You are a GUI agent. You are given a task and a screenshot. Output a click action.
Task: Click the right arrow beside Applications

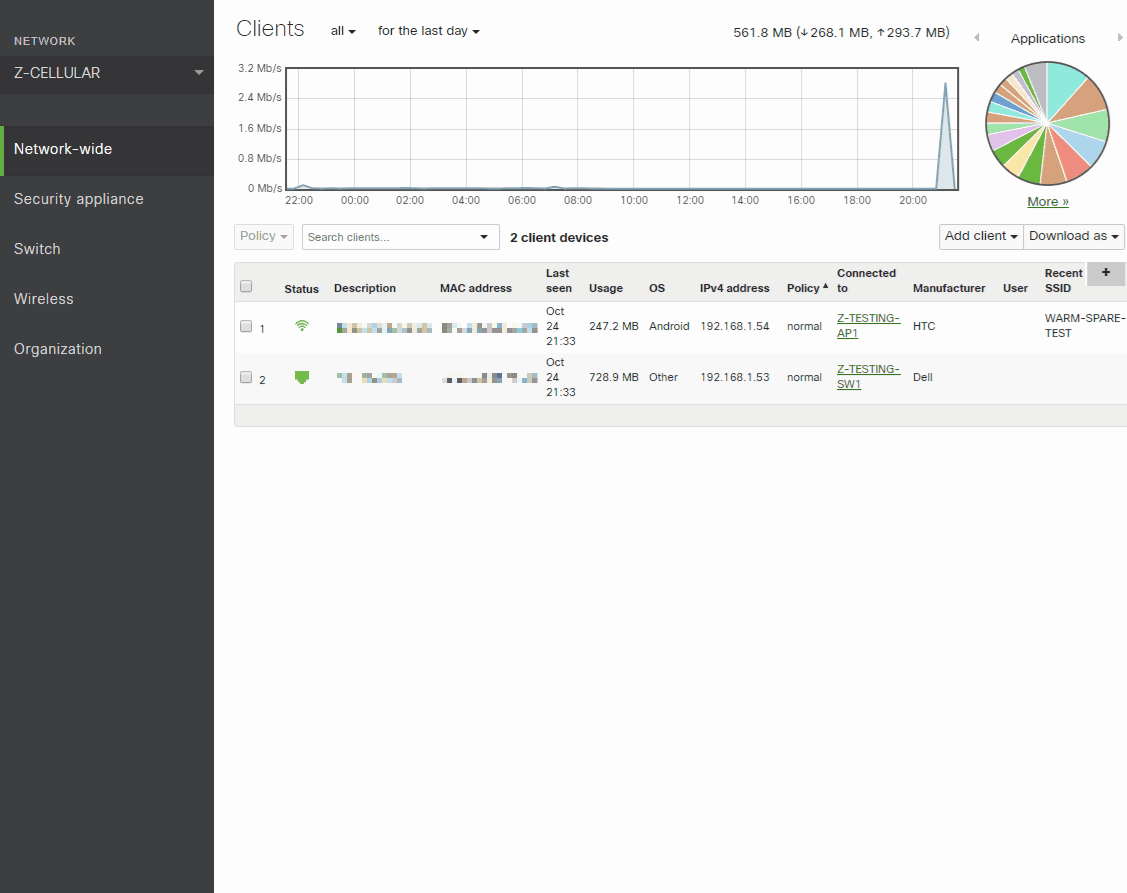(x=1119, y=39)
